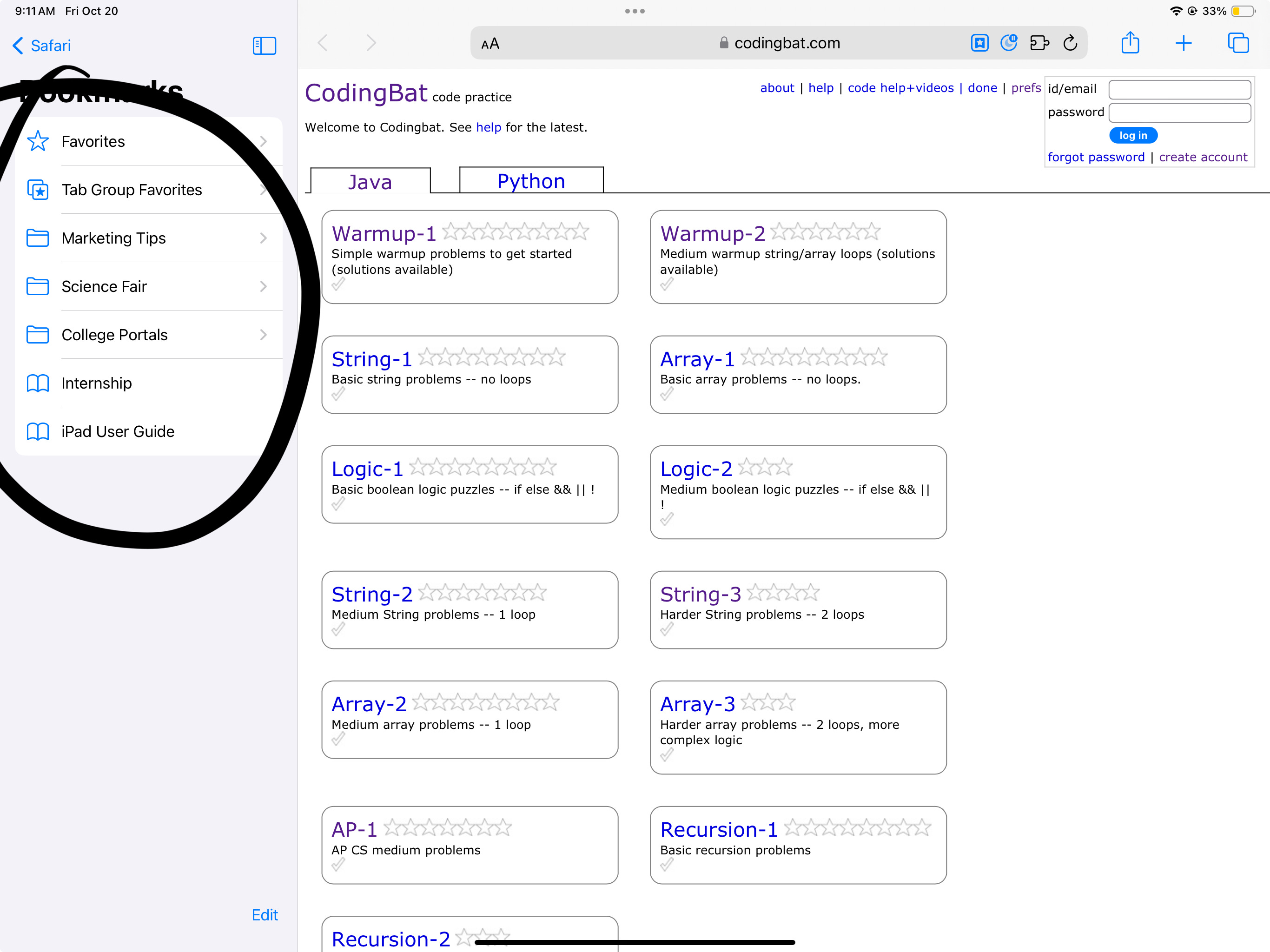
Task: Open the AA reader and text size menu
Action: click(x=490, y=44)
